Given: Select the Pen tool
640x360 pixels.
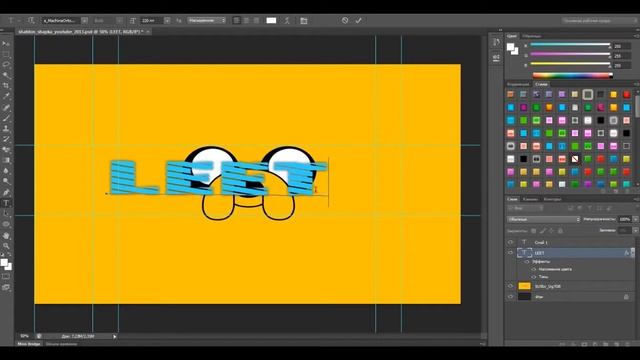Looking at the screenshot, I should (6, 192).
